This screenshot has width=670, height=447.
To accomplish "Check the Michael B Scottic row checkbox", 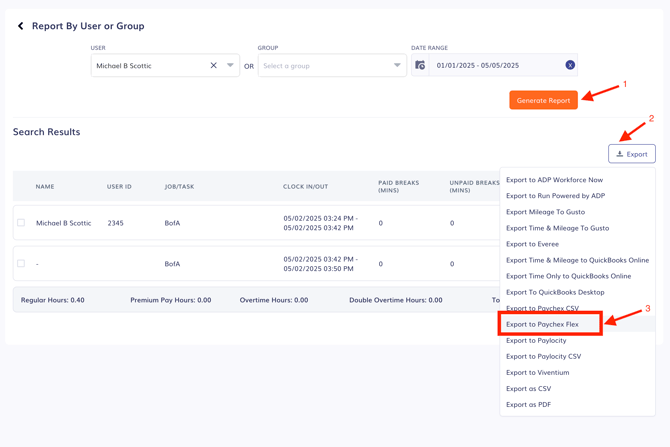I will tap(21, 223).
